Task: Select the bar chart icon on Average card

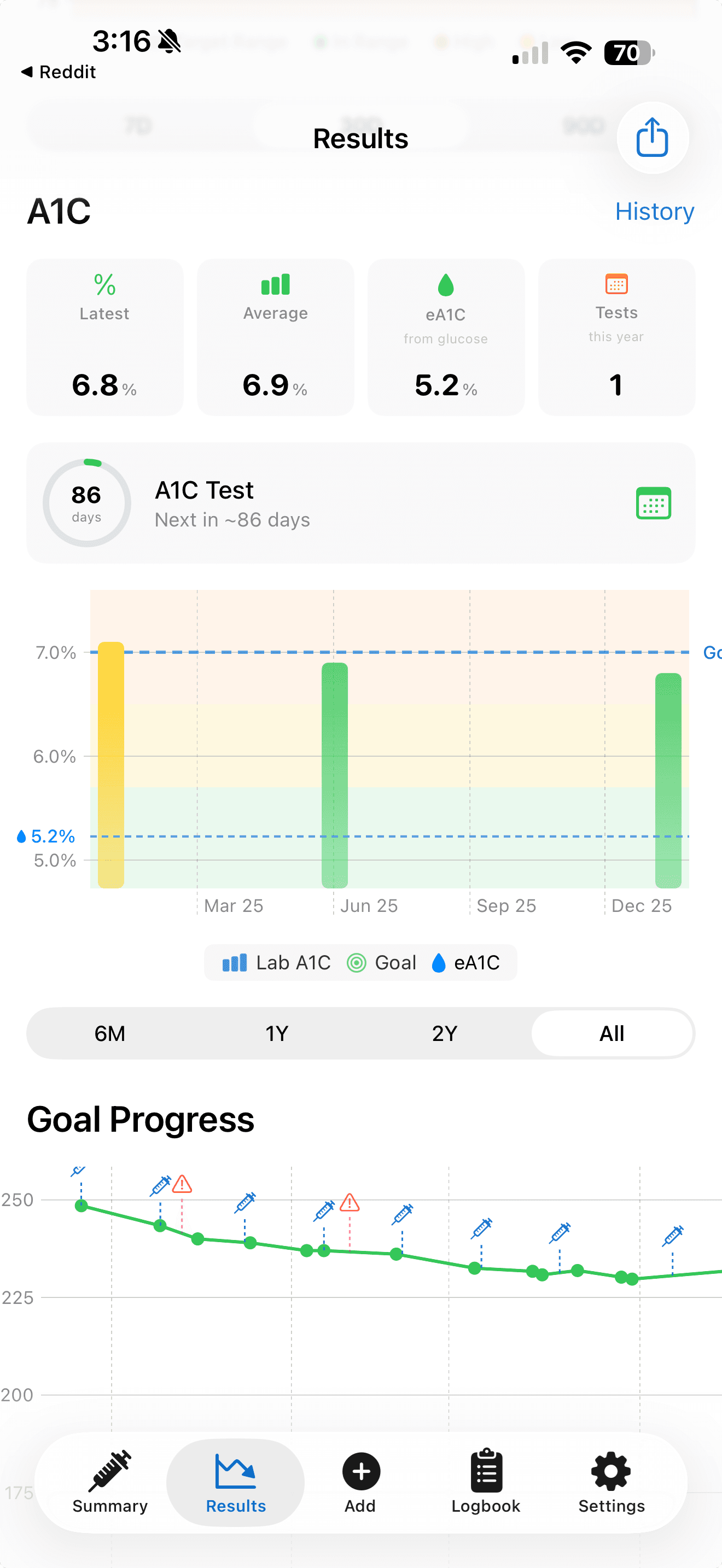Action: point(275,283)
